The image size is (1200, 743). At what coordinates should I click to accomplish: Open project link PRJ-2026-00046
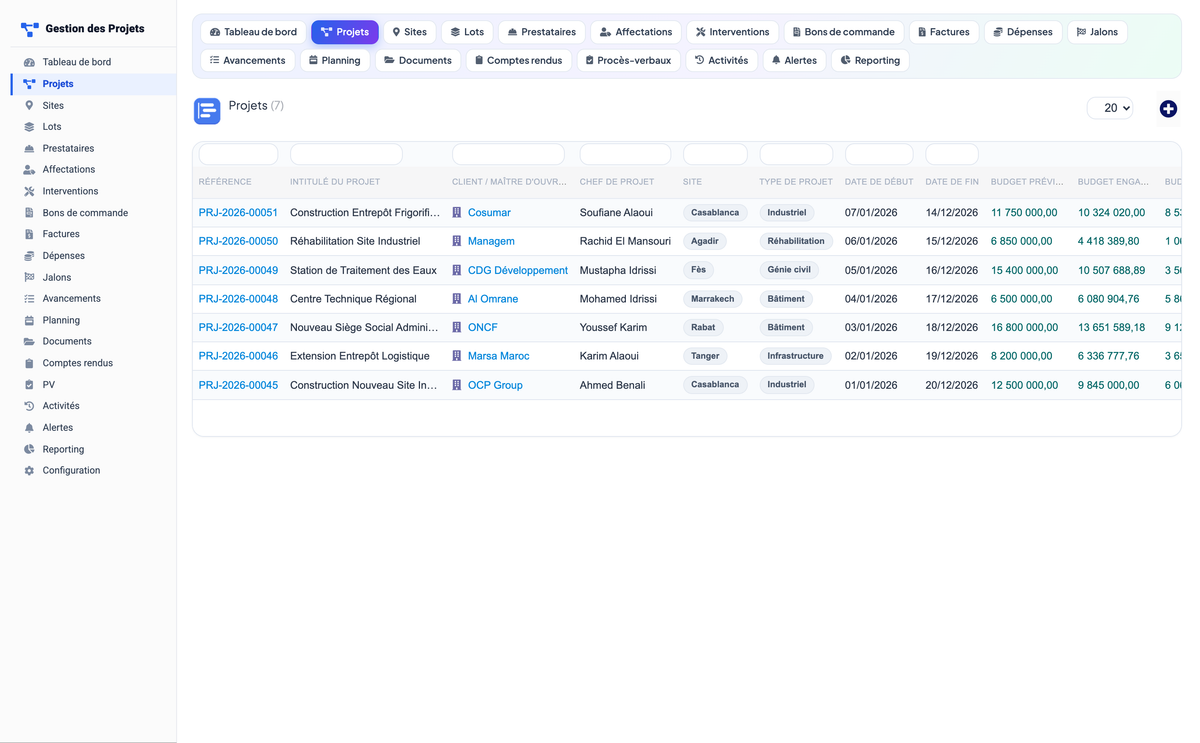coord(238,356)
